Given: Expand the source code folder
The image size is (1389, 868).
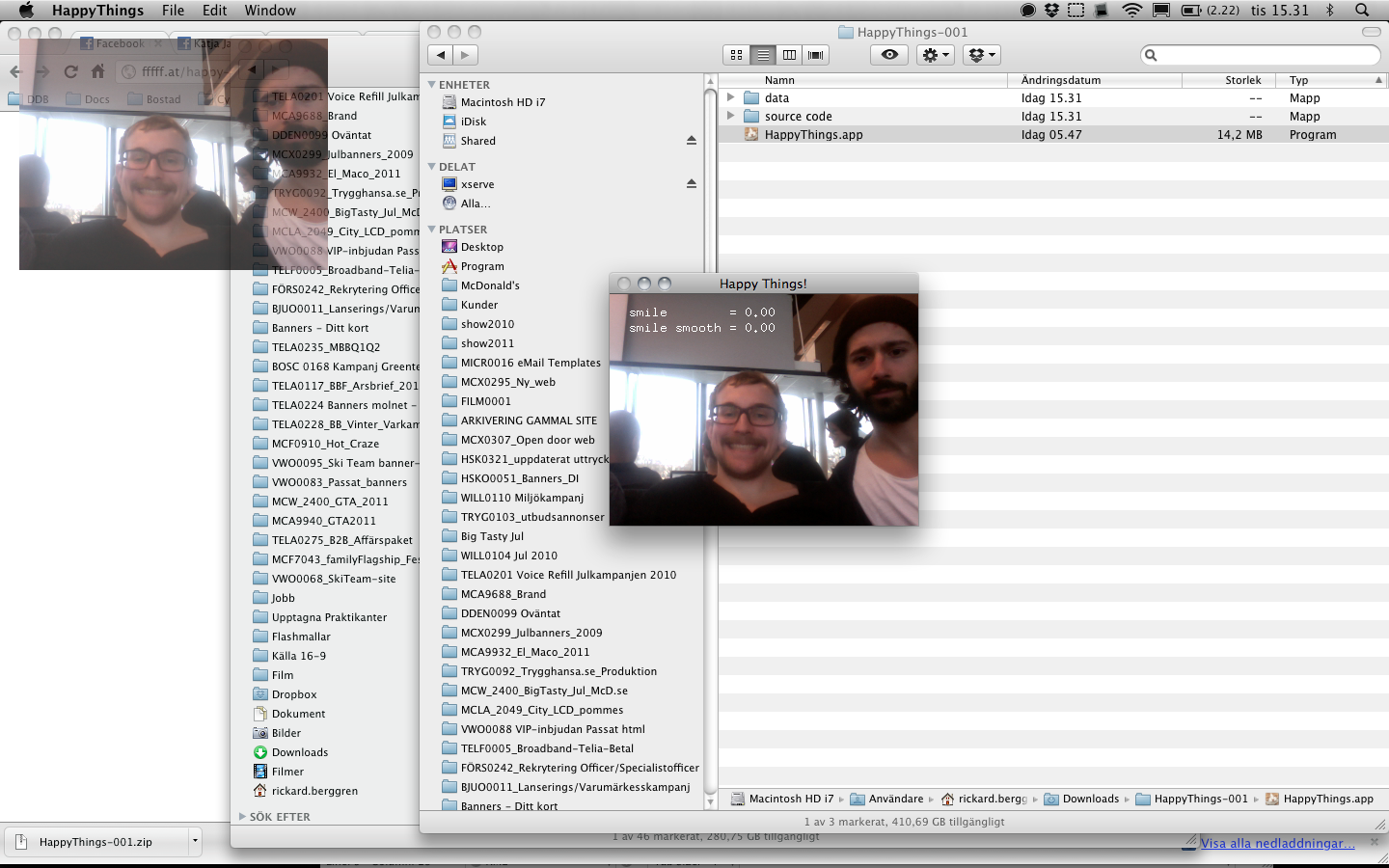Looking at the screenshot, I should pyautogui.click(x=730, y=116).
